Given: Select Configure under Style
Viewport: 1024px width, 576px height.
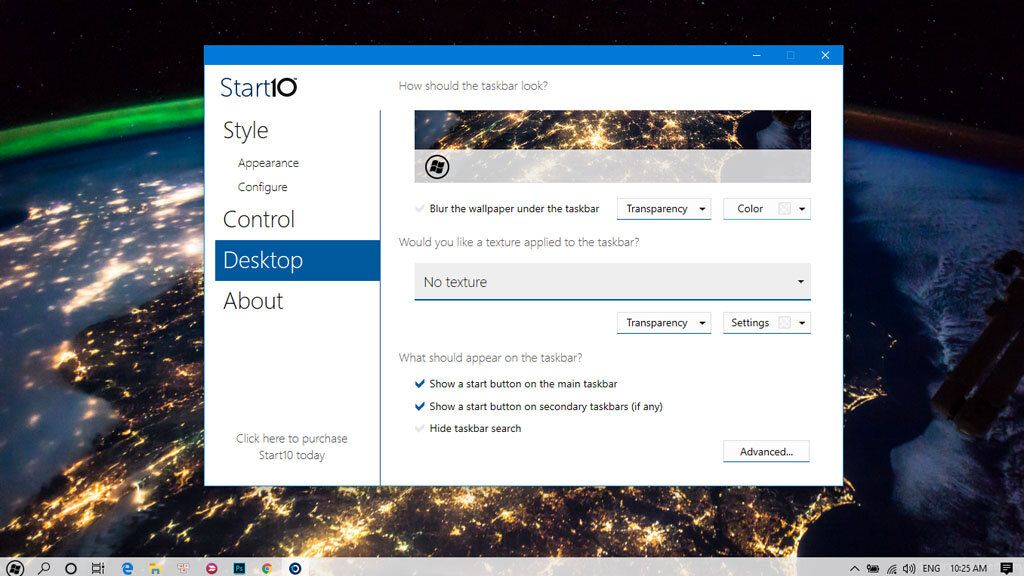Looking at the screenshot, I should (x=263, y=187).
